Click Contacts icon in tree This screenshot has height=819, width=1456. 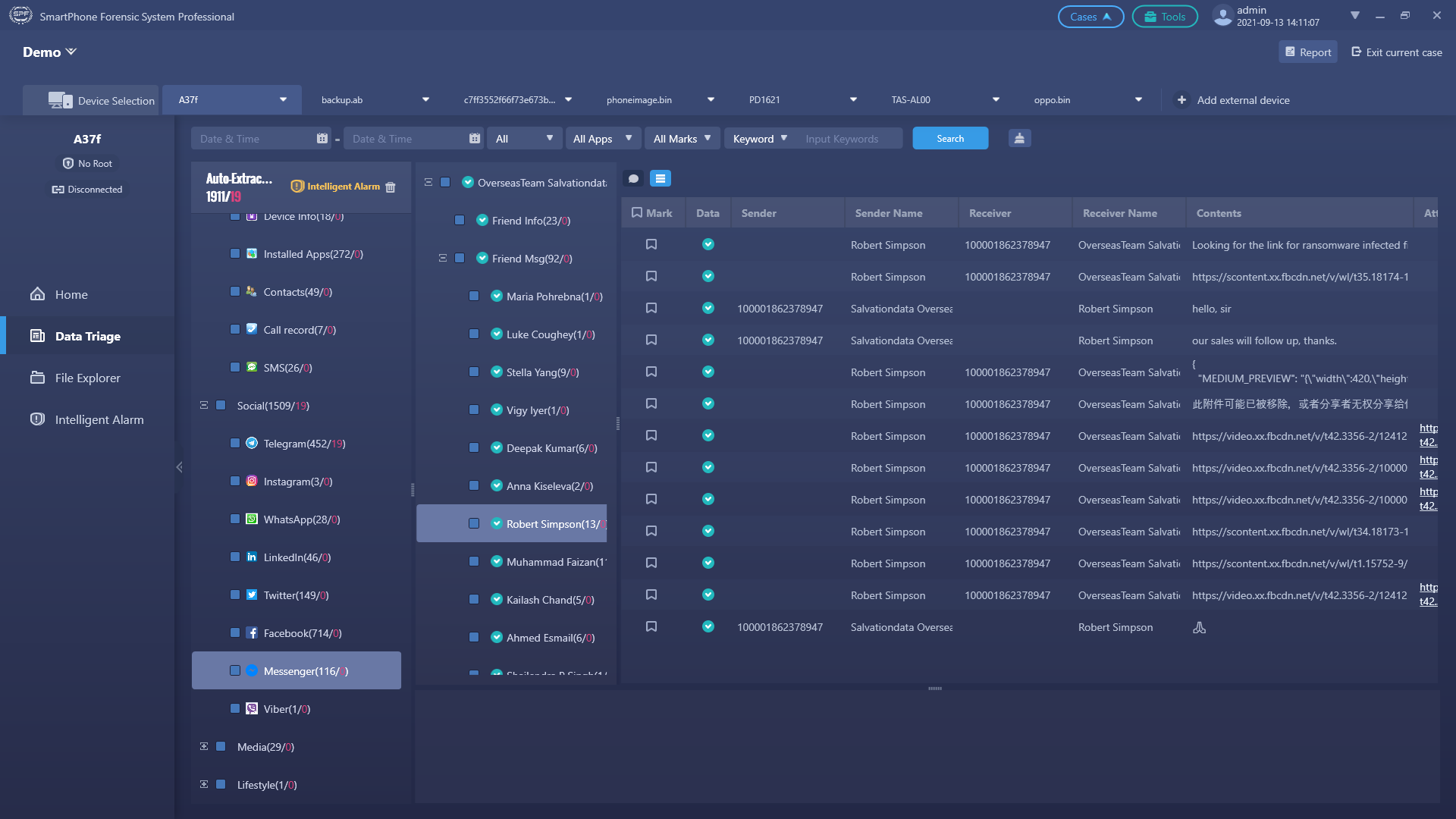(252, 292)
